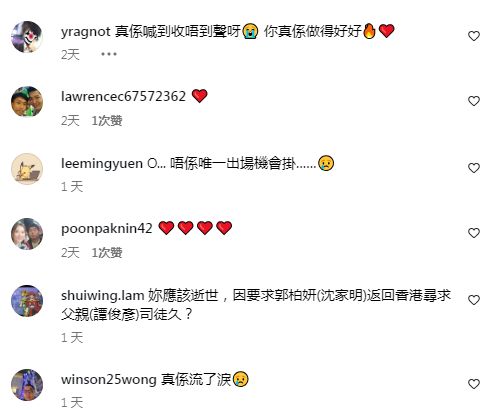Image resolution: width=481 pixels, height=410 pixels.
Task: Like lawrencec67572362's comment via heart icon
Action: click(473, 101)
